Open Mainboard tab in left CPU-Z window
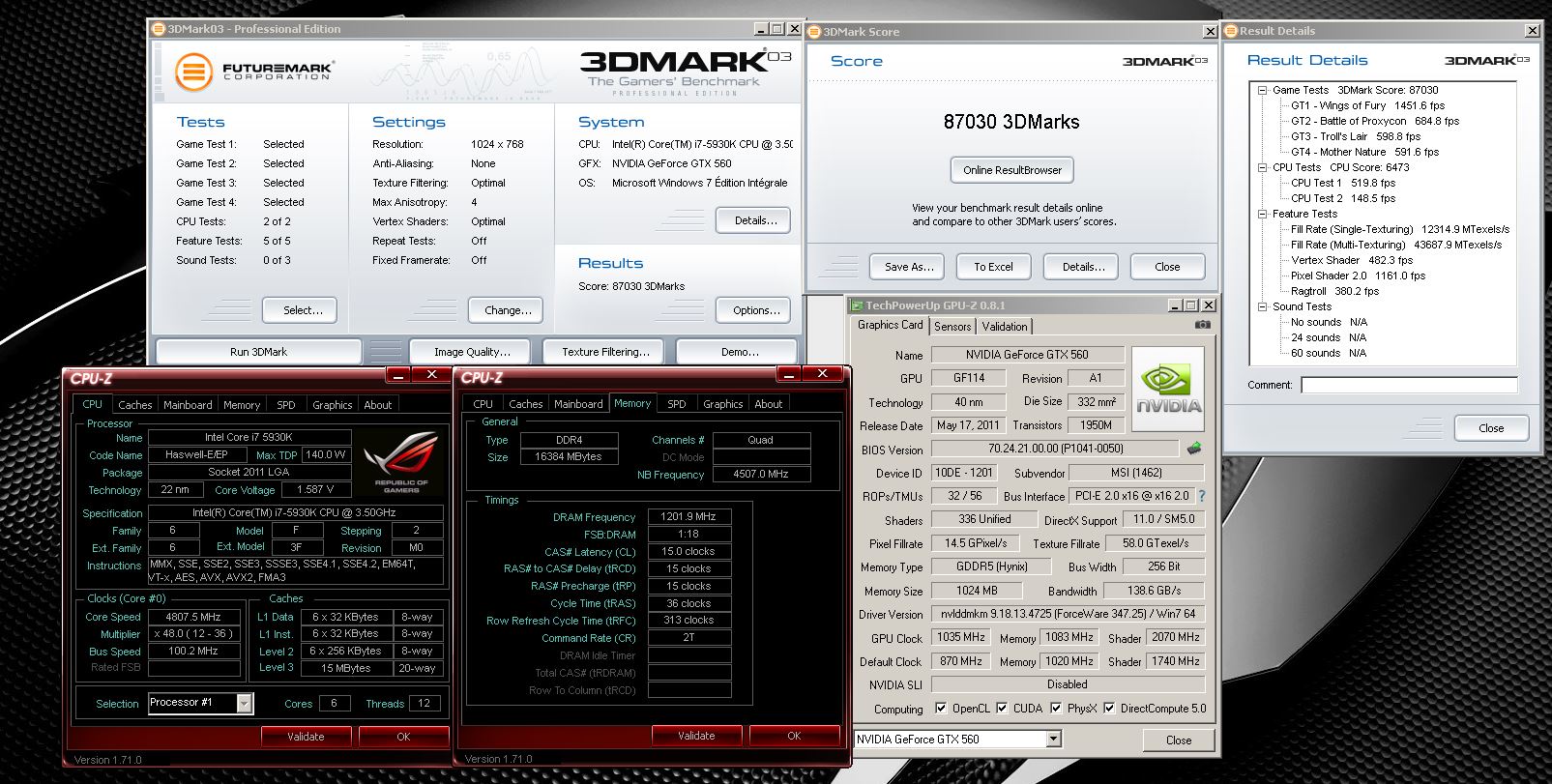This screenshot has width=1552, height=784. (x=188, y=405)
